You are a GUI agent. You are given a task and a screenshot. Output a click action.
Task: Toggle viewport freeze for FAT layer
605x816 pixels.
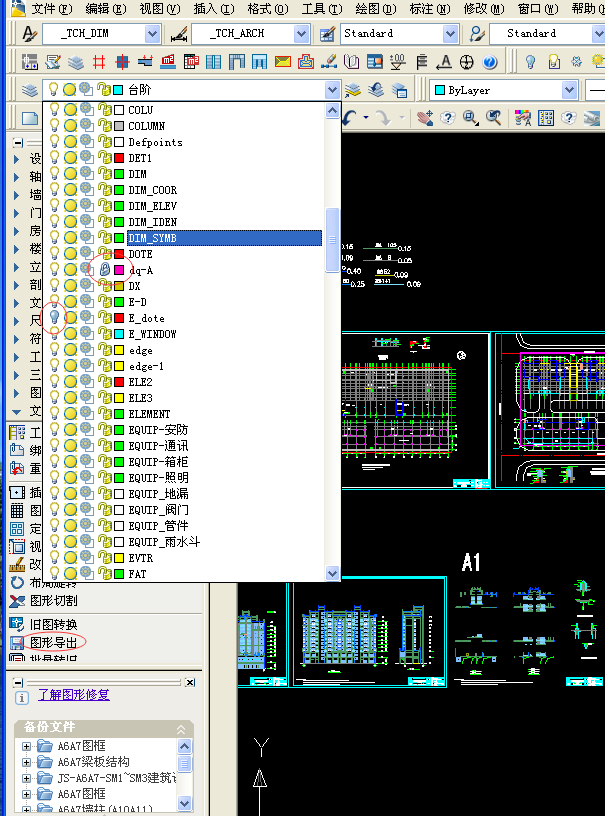click(87, 573)
